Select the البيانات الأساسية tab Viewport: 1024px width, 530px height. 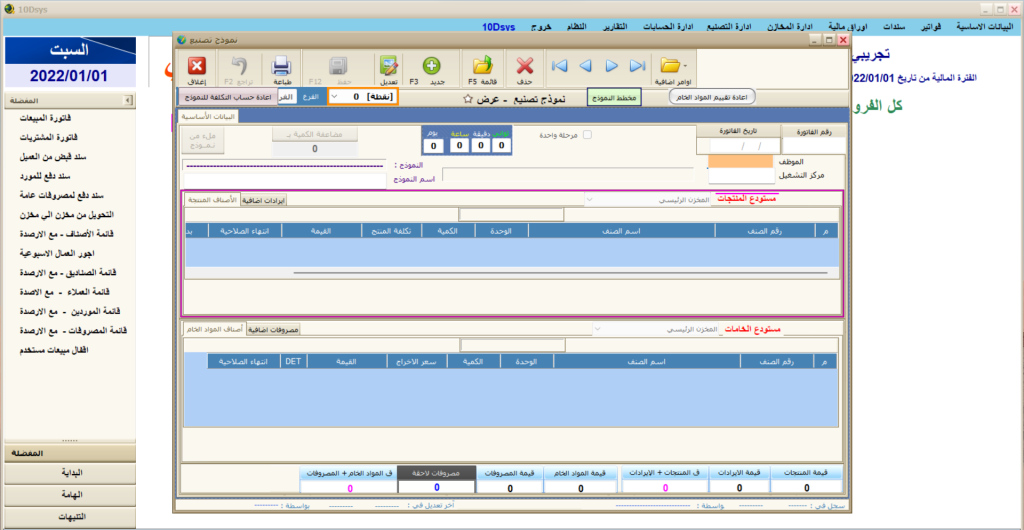coord(208,117)
